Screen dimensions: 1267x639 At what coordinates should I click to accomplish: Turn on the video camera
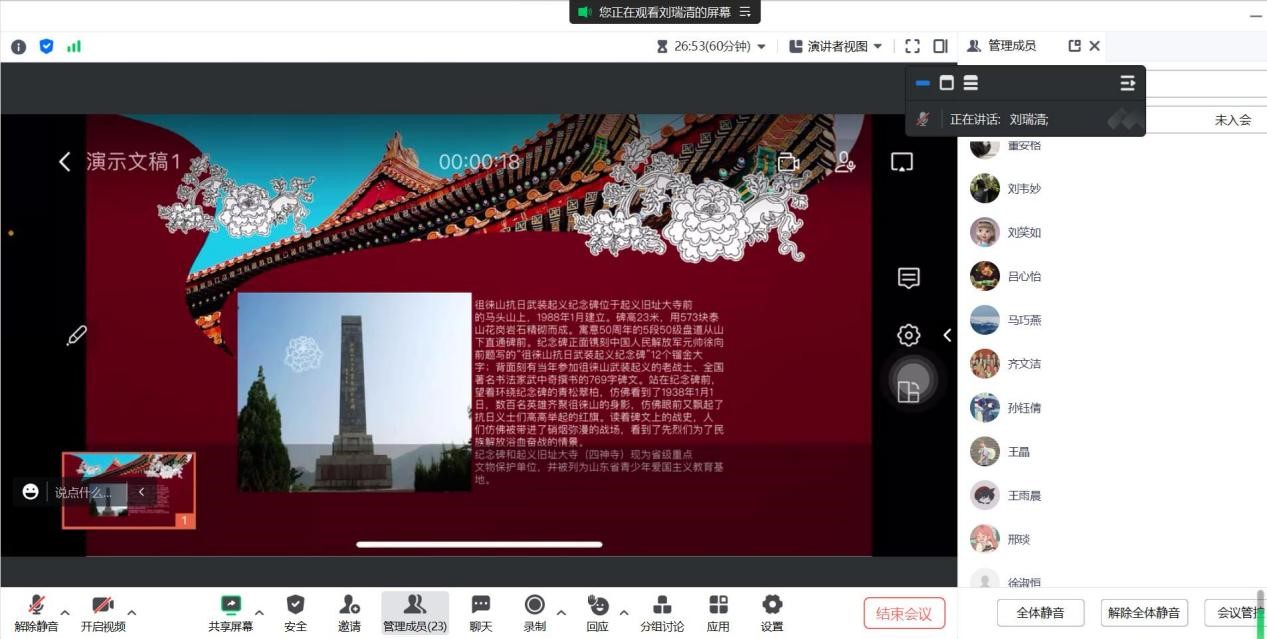point(103,612)
